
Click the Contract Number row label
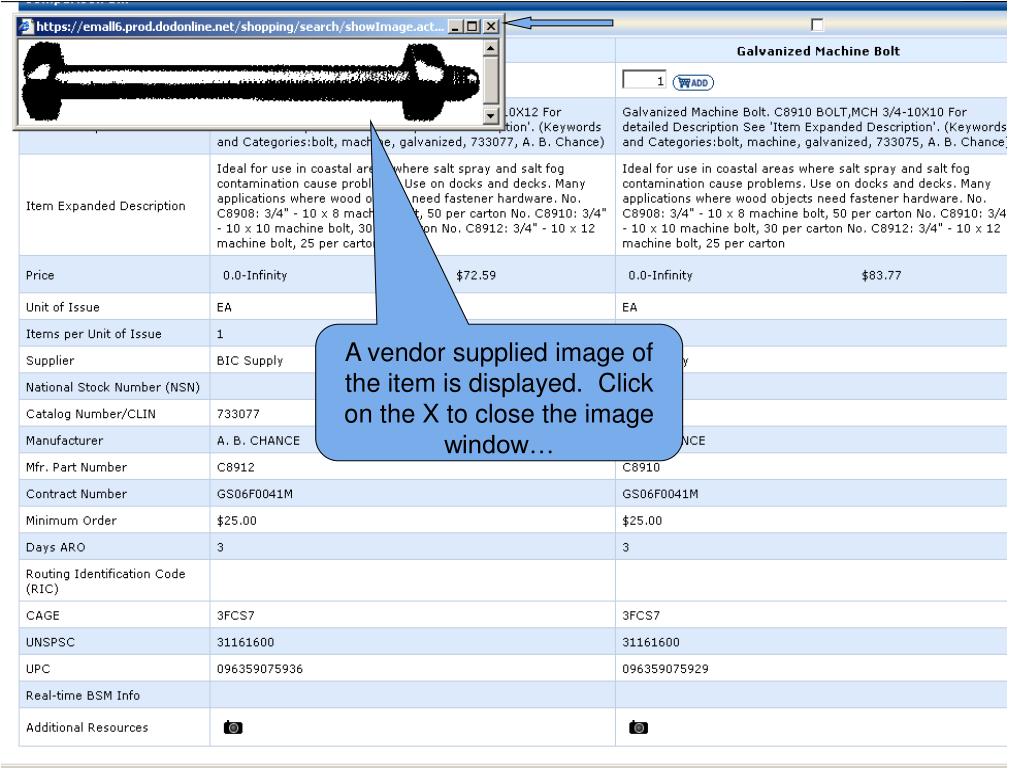tap(76, 494)
